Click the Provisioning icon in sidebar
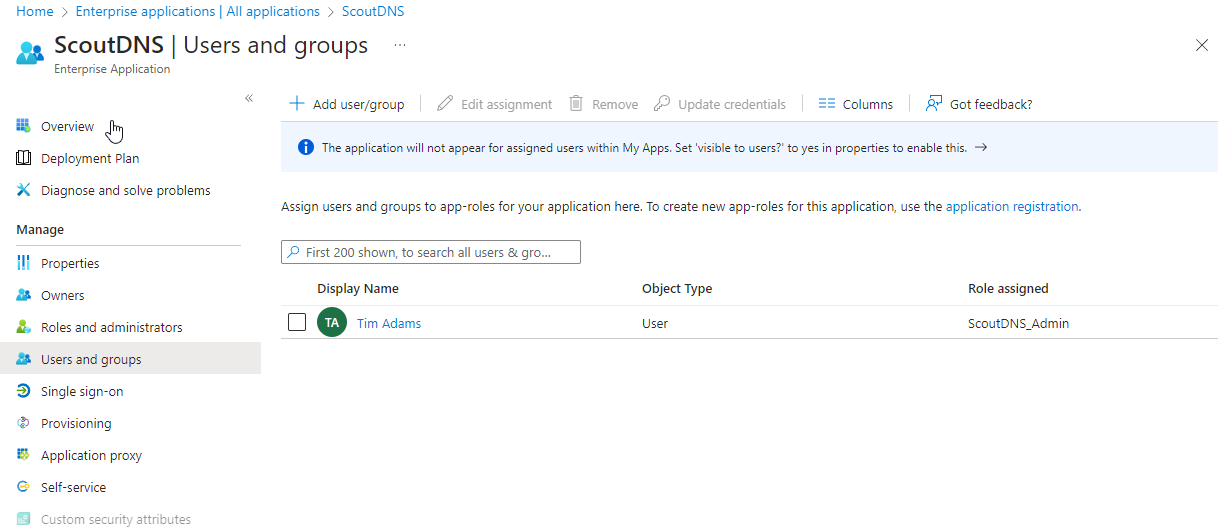1230x532 pixels. tap(24, 423)
